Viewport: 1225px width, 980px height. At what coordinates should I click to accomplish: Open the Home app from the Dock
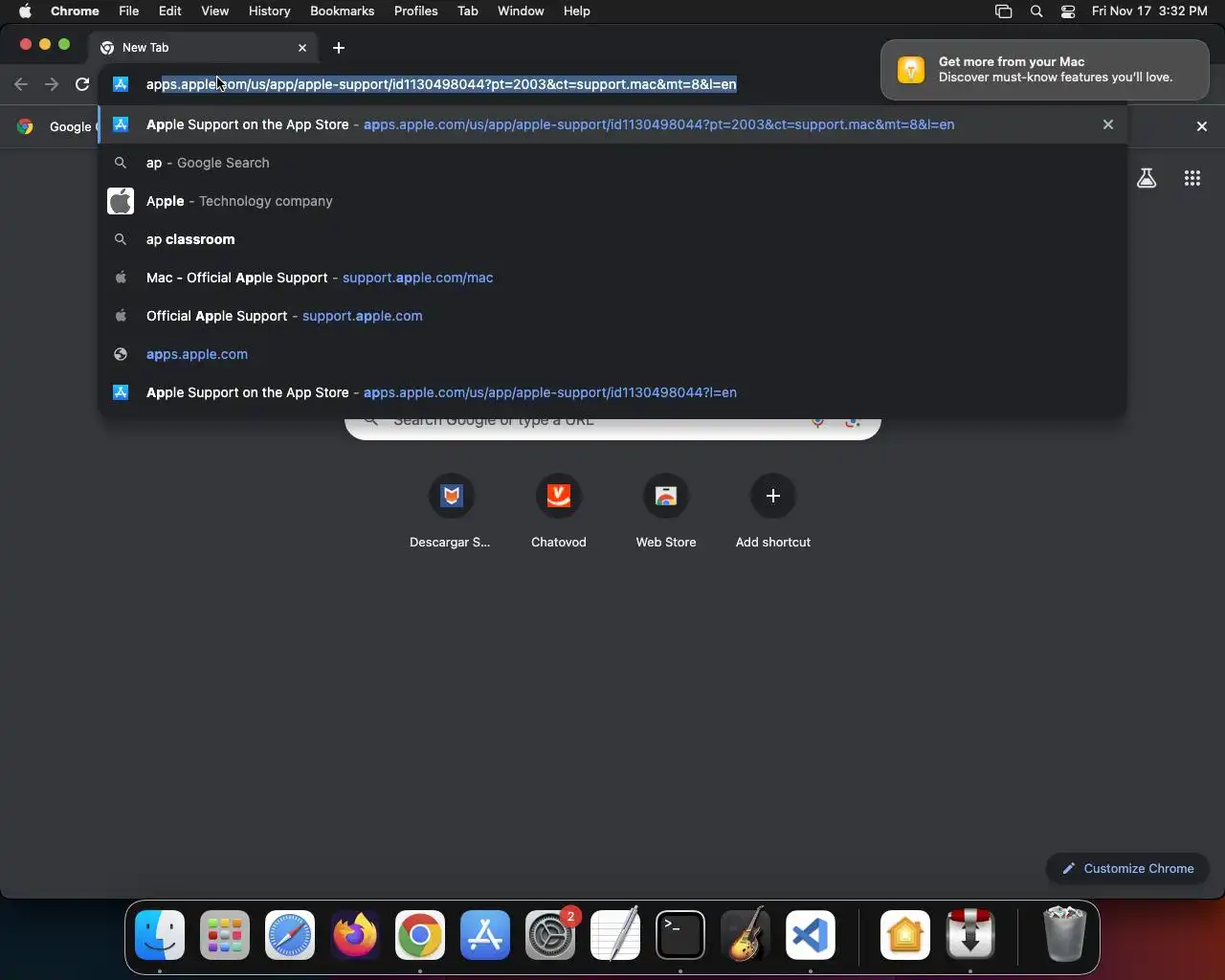click(x=904, y=935)
